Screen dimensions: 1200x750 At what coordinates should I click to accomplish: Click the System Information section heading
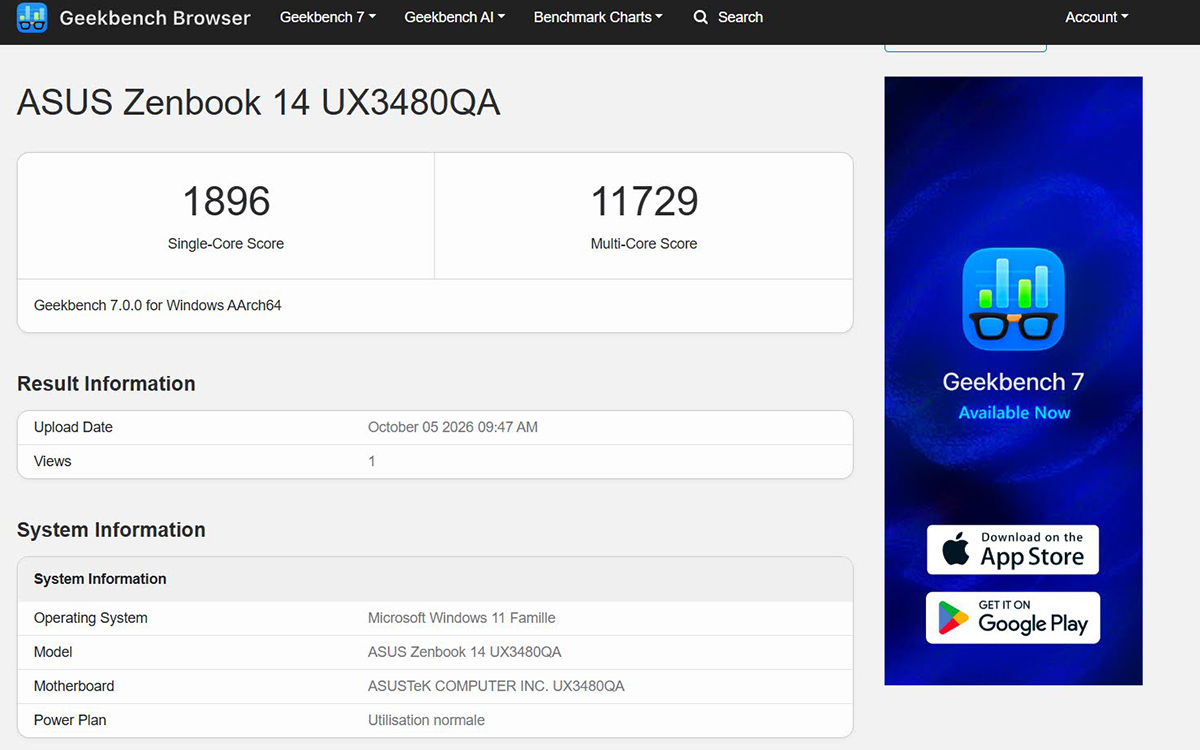(x=111, y=530)
